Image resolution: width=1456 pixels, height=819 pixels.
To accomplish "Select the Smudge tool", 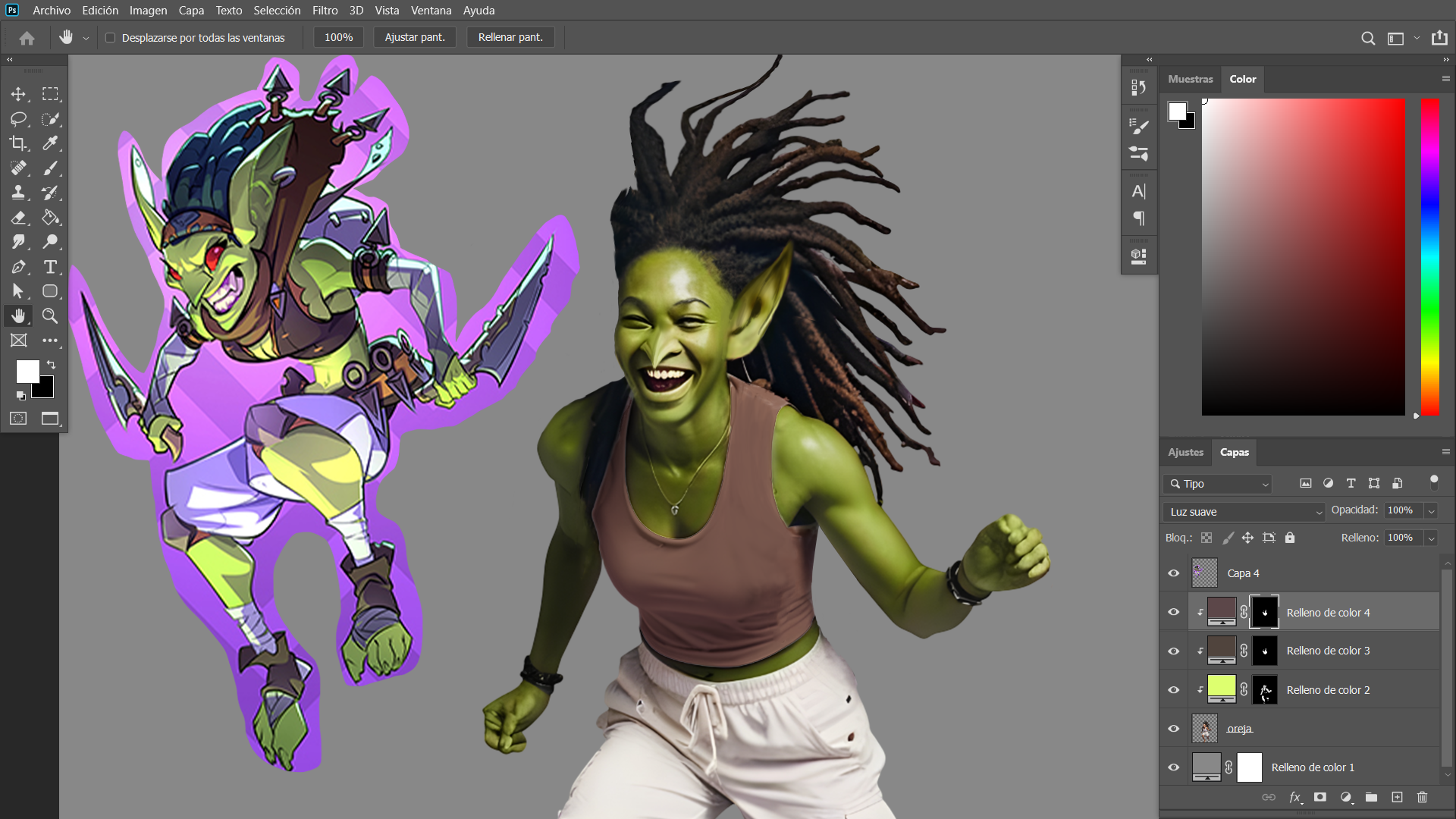I will (18, 242).
